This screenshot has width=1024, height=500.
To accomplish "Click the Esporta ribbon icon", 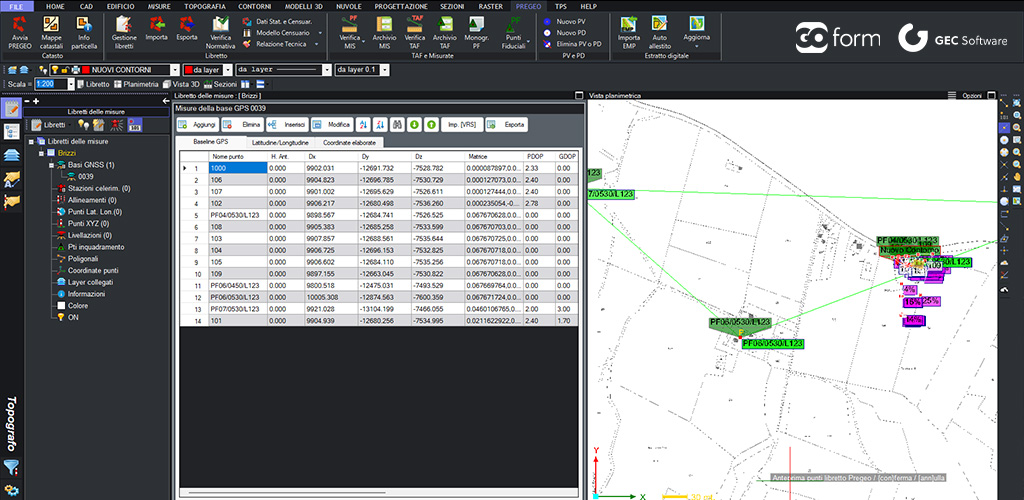I will tap(187, 29).
